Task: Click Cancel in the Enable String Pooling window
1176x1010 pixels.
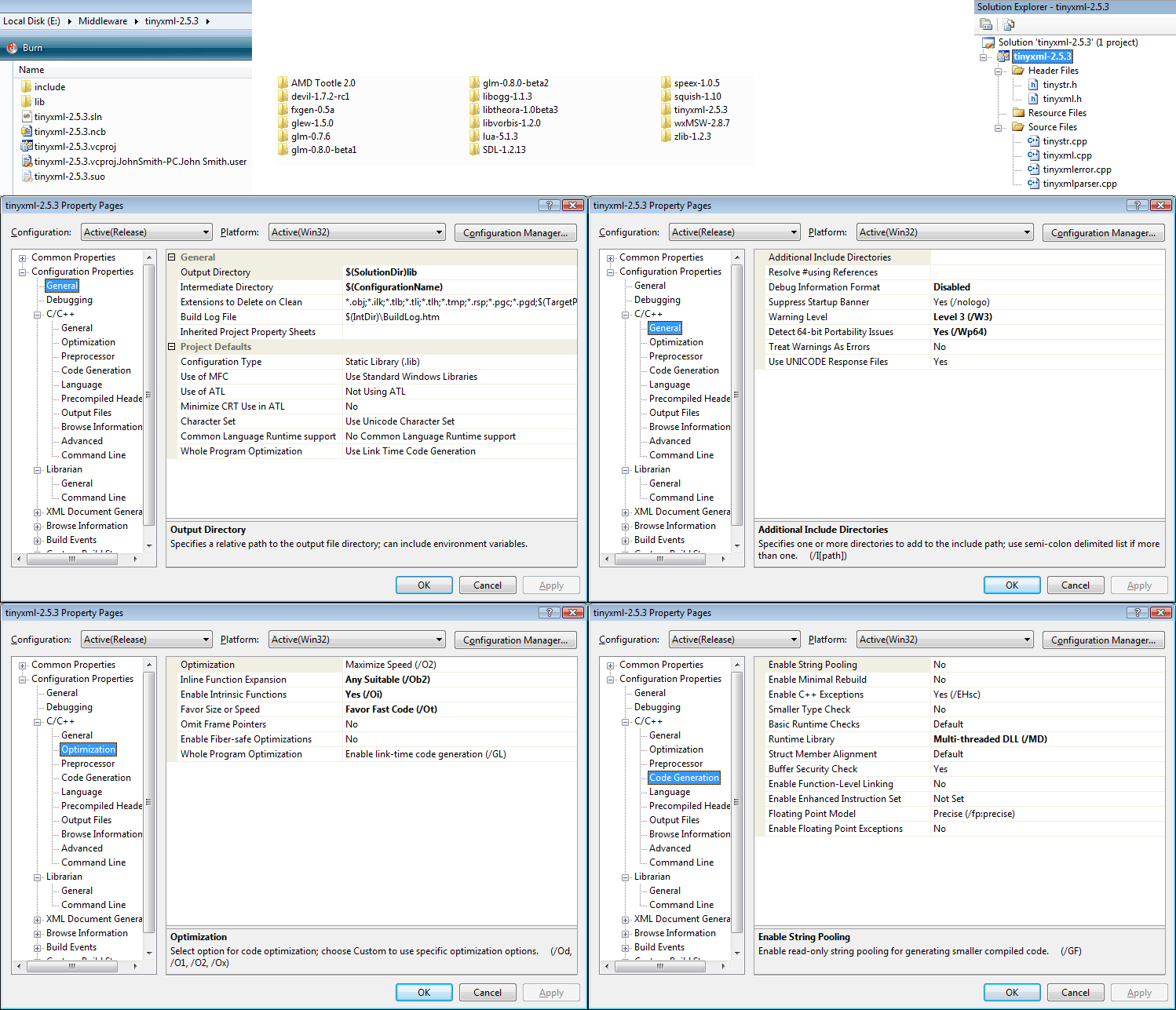Action: tap(1076, 992)
